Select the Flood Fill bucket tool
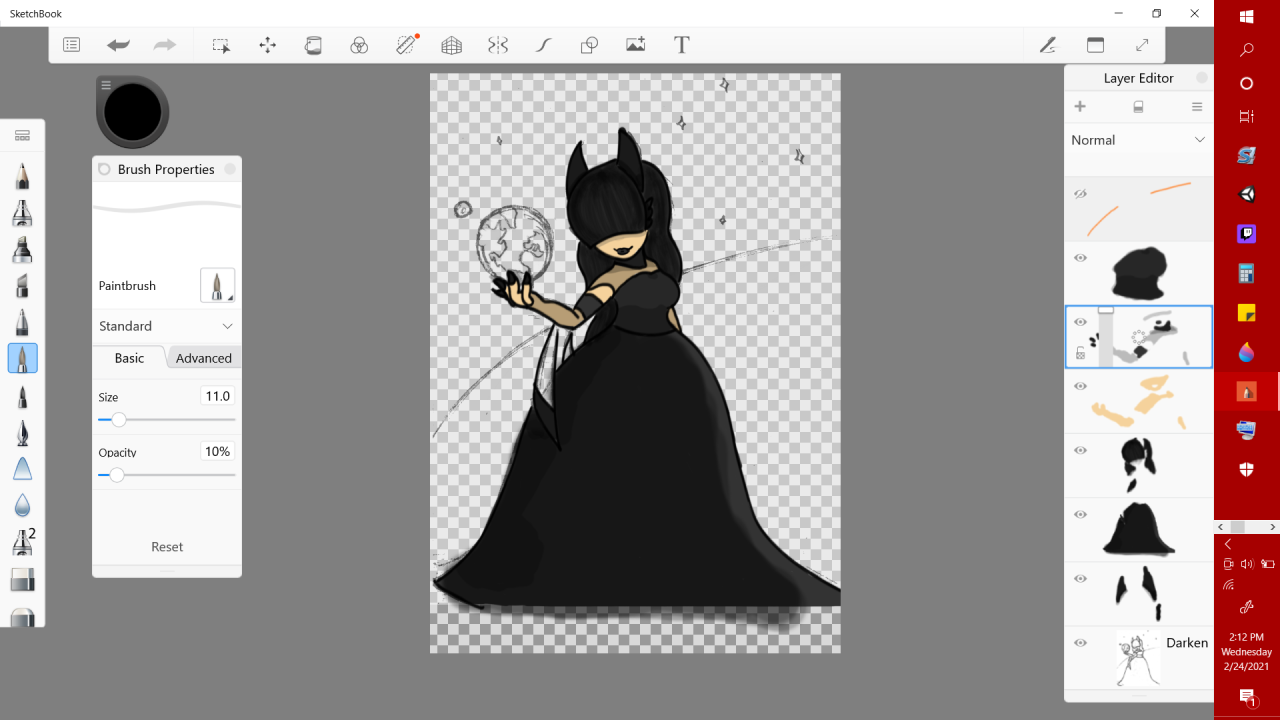1280x720 pixels. [x=313, y=45]
